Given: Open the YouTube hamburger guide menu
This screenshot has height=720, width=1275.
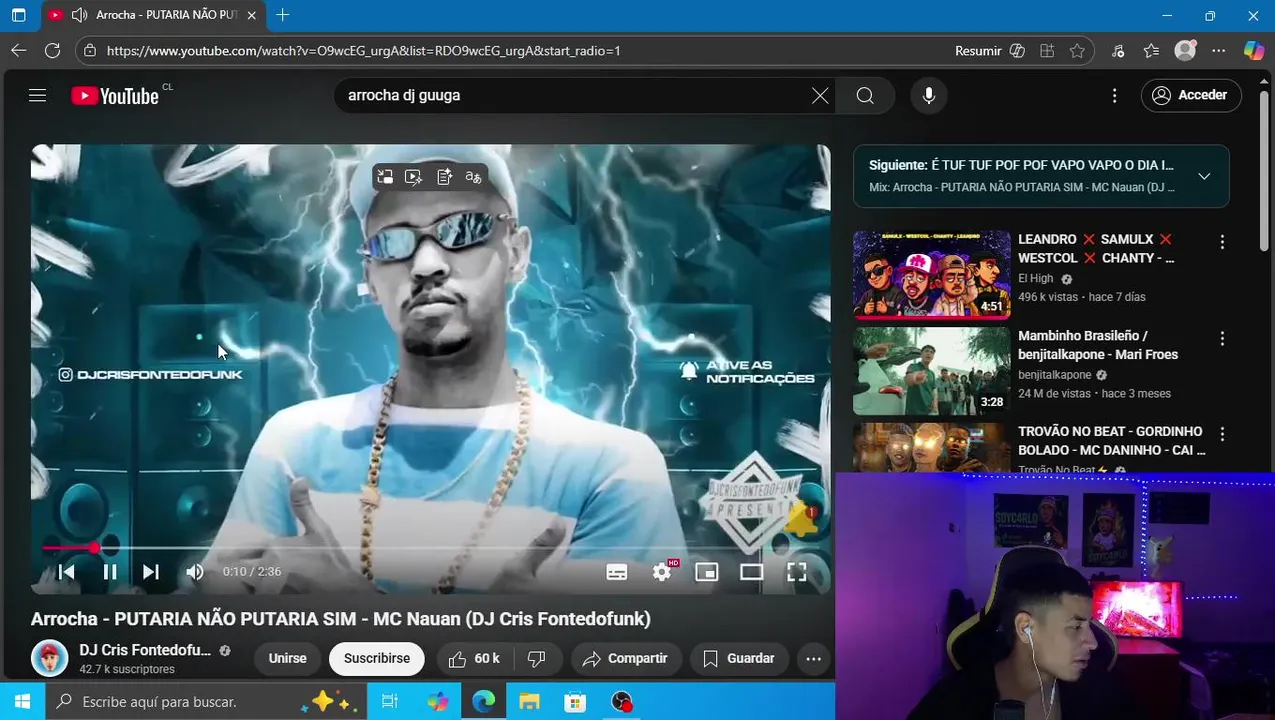Looking at the screenshot, I should point(38,95).
